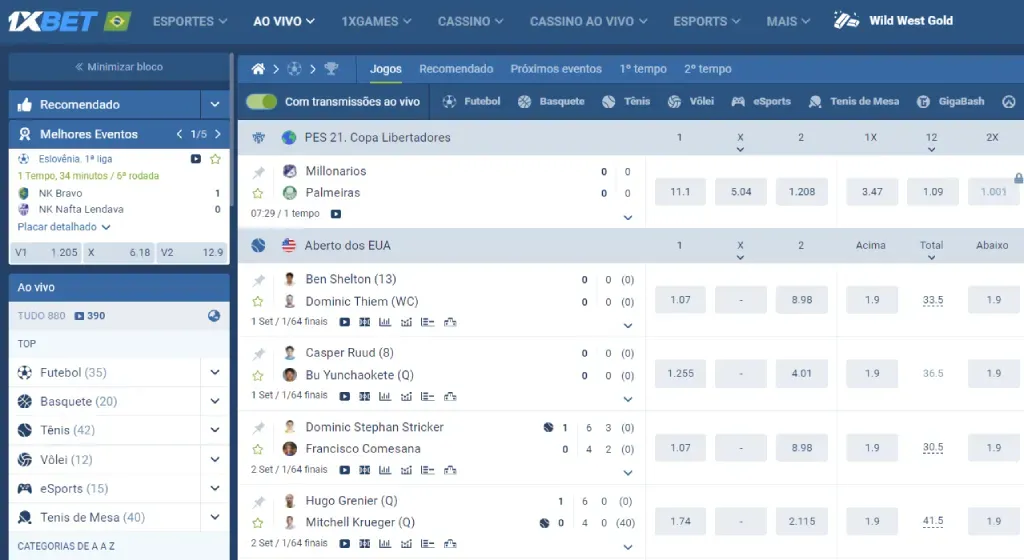This screenshot has width=1024, height=560.
Task: Filter live events by GigaBash
Action: point(950,101)
